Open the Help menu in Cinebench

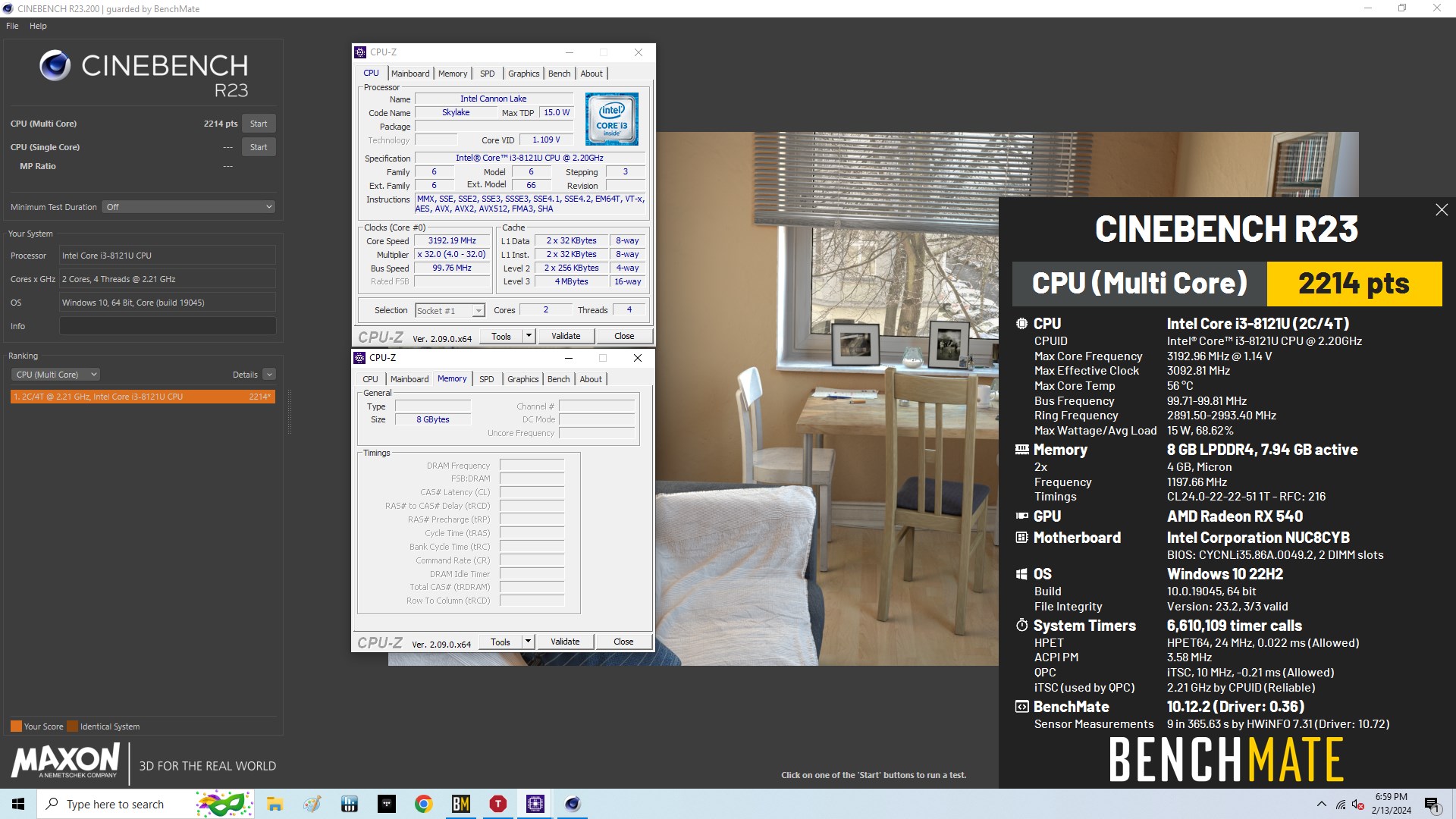coord(38,26)
